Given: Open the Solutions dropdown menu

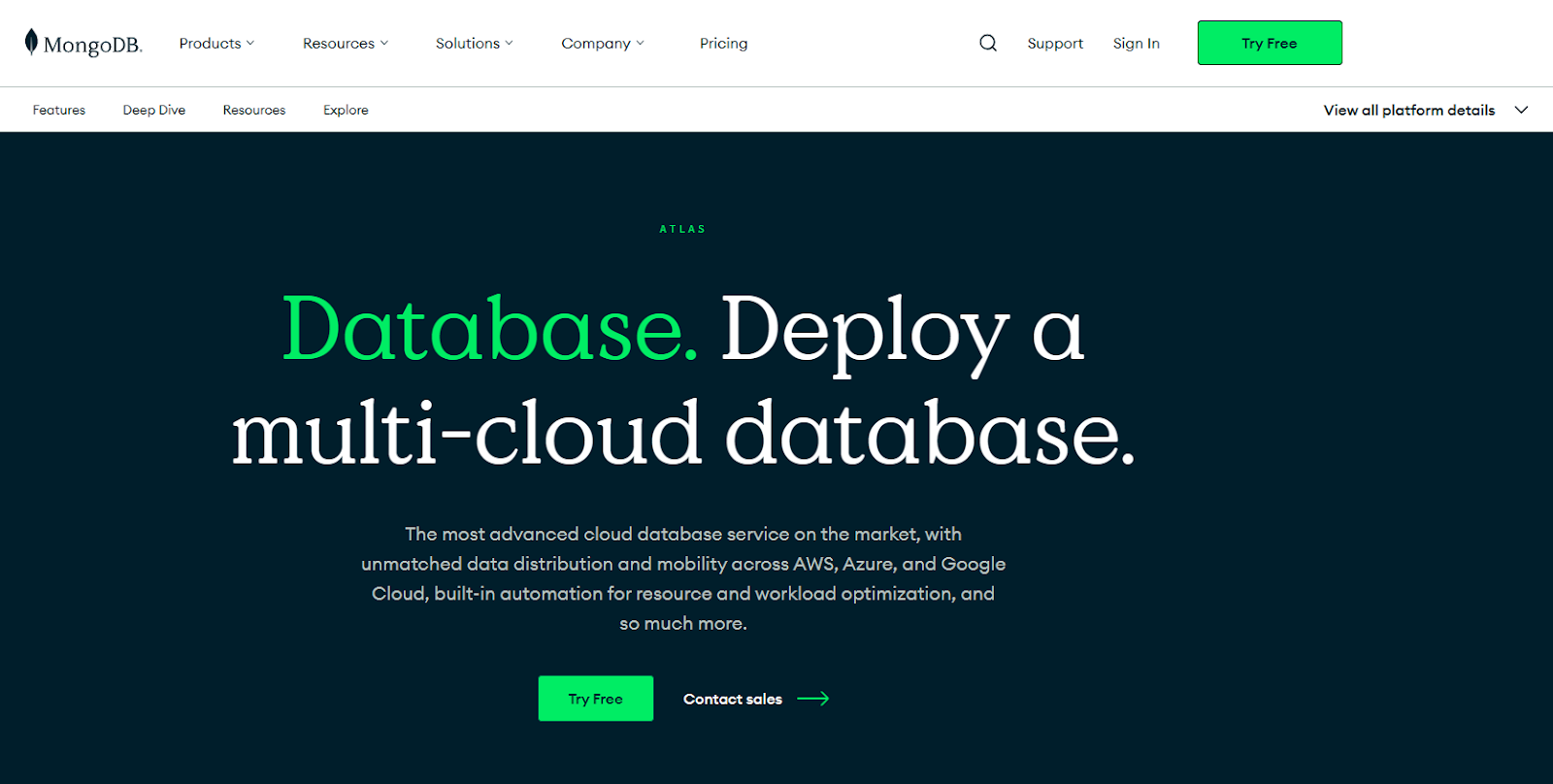Looking at the screenshot, I should [x=475, y=43].
